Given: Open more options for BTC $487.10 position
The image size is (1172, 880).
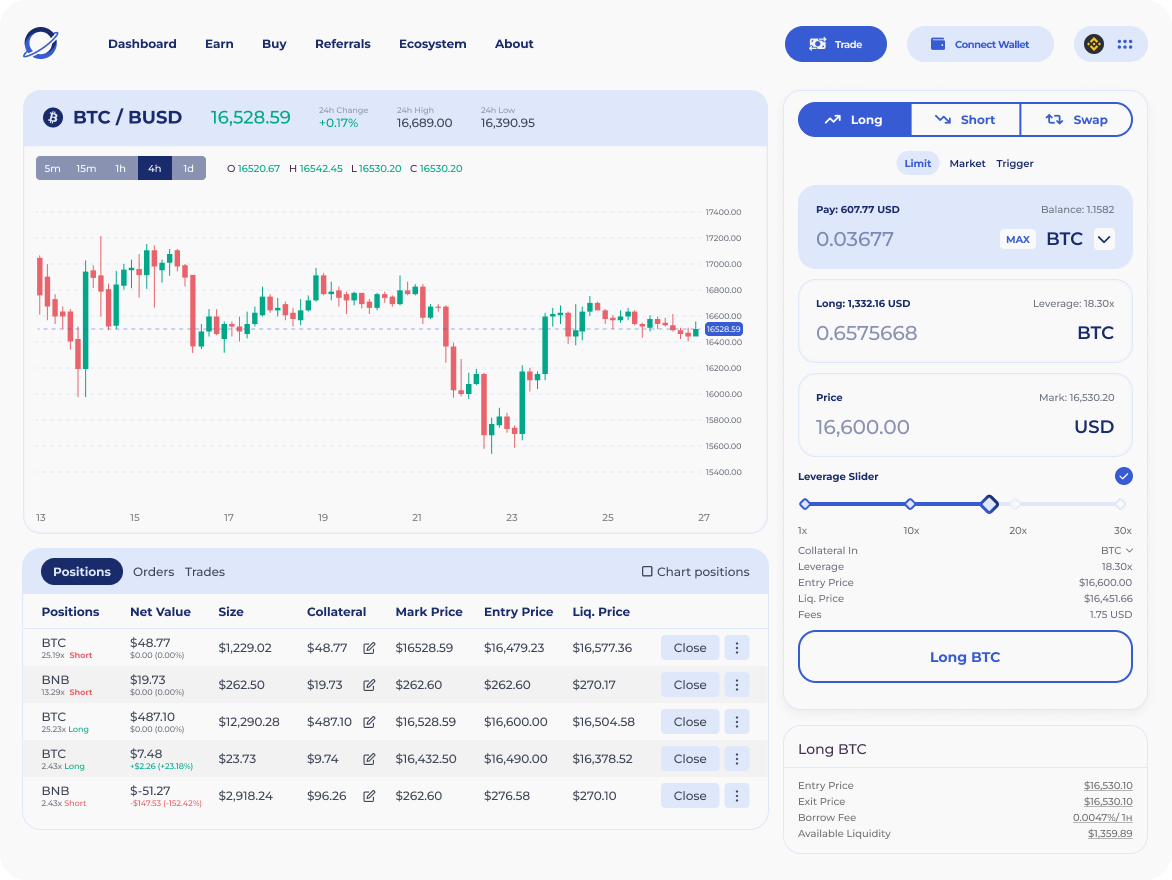Looking at the screenshot, I should coord(736,722).
